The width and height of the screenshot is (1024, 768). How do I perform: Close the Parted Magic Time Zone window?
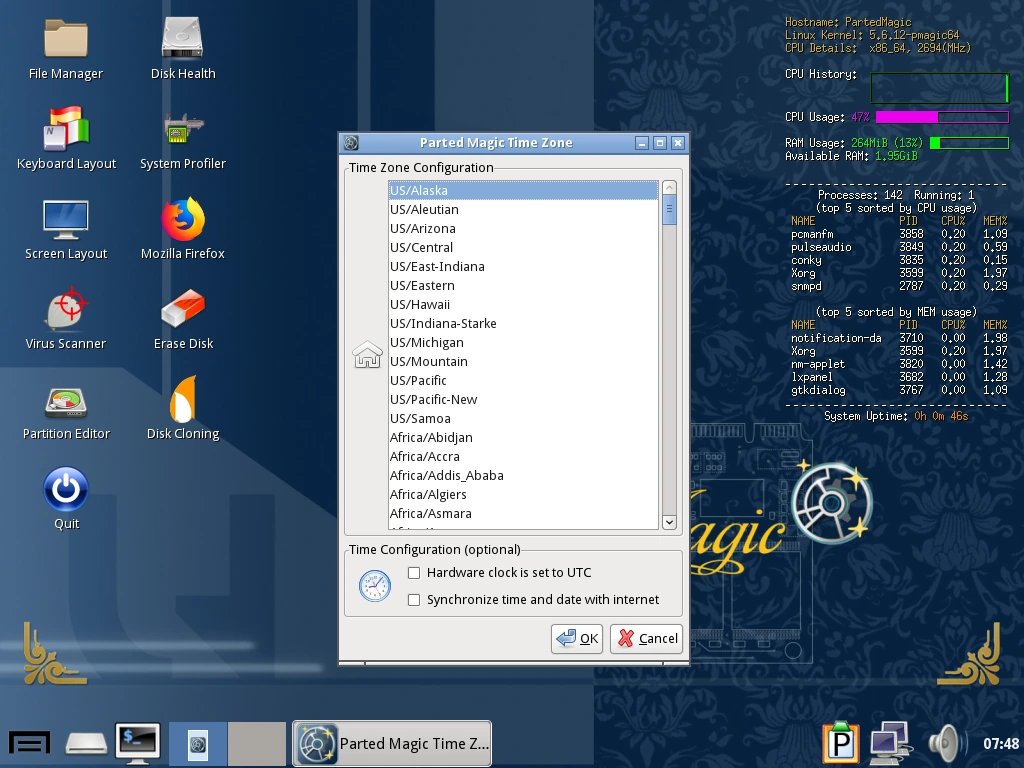pyautogui.click(x=678, y=143)
